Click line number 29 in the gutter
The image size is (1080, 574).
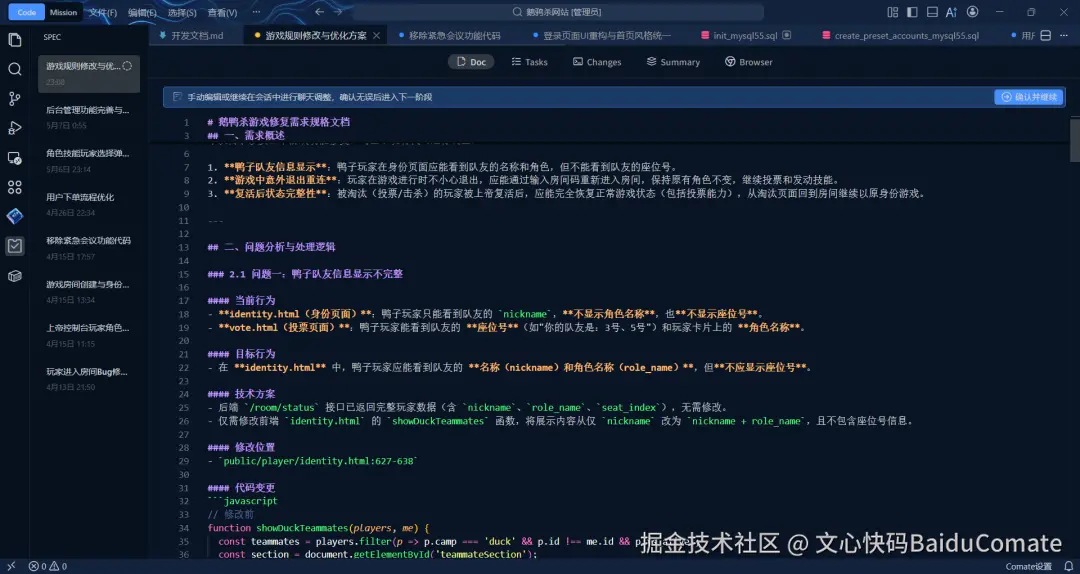pos(183,461)
